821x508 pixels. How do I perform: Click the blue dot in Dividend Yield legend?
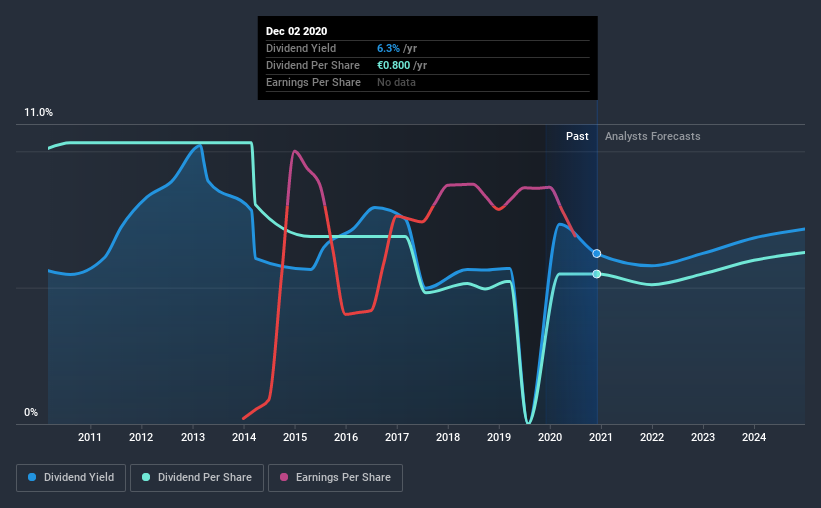point(32,477)
